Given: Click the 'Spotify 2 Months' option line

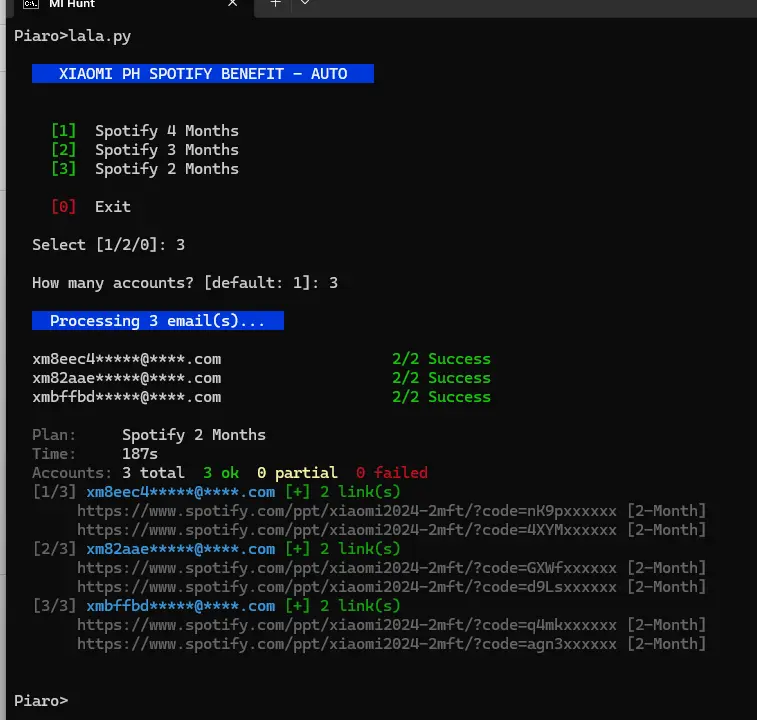Looking at the screenshot, I should pos(145,169).
